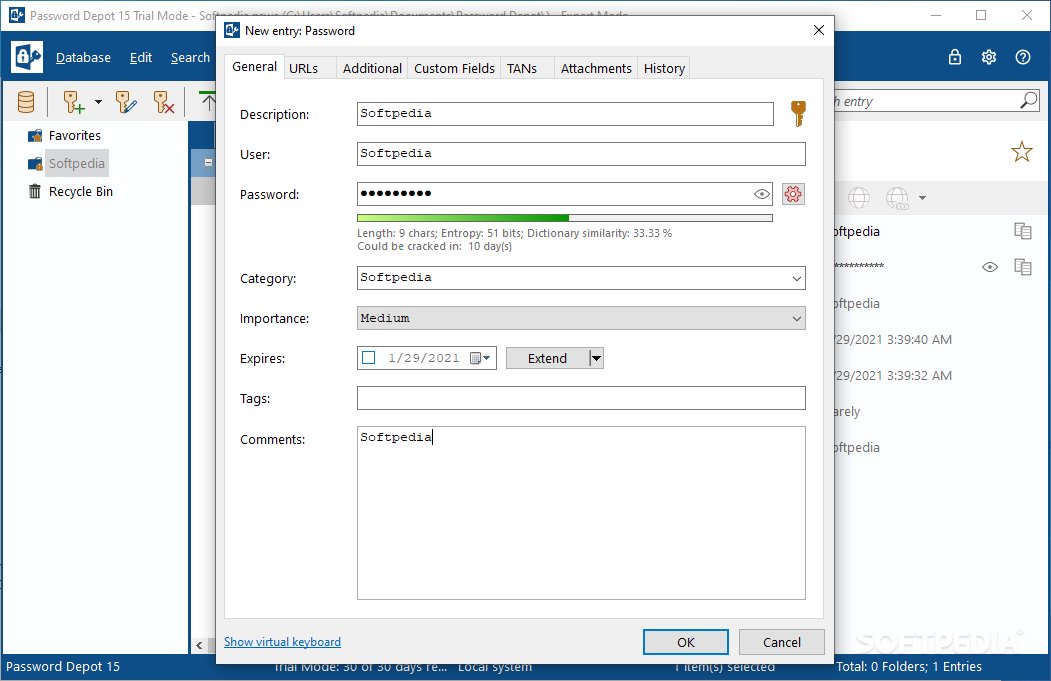
Task: Click the User input field
Action: point(581,154)
